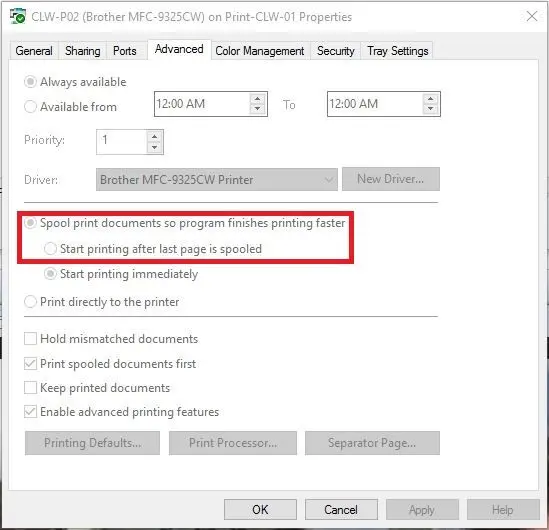Switch to the Color Management tab

pos(260,51)
